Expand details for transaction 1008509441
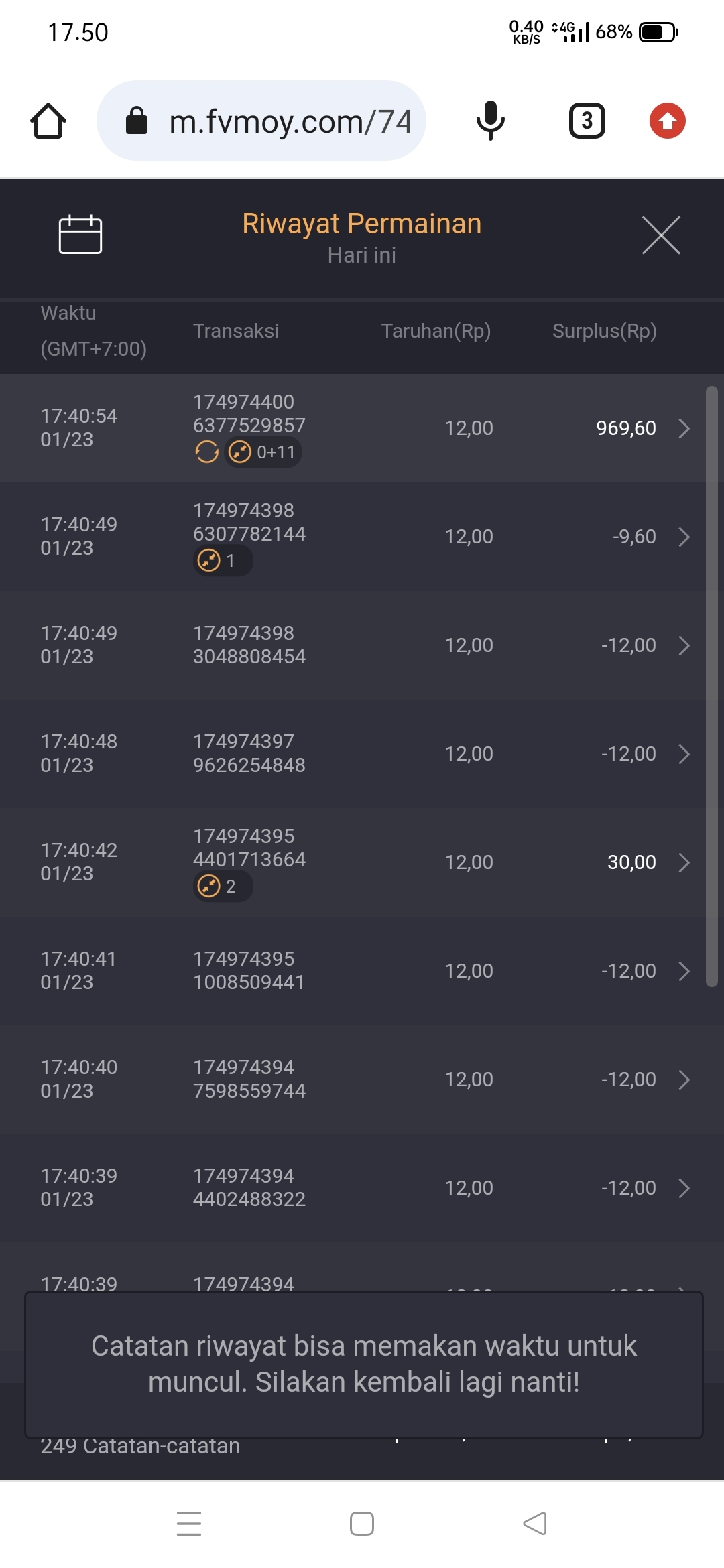Image resolution: width=724 pixels, height=1568 pixels. 684,971
